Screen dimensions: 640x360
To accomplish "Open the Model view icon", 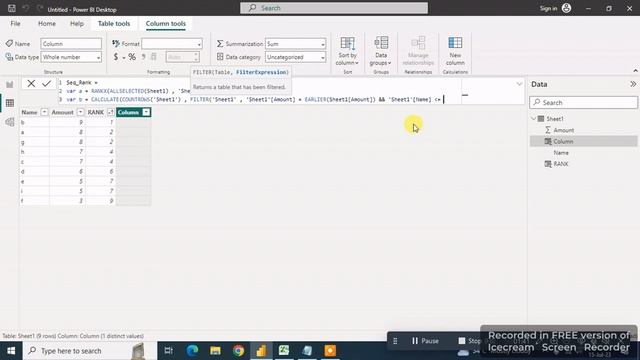I will [x=10, y=122].
